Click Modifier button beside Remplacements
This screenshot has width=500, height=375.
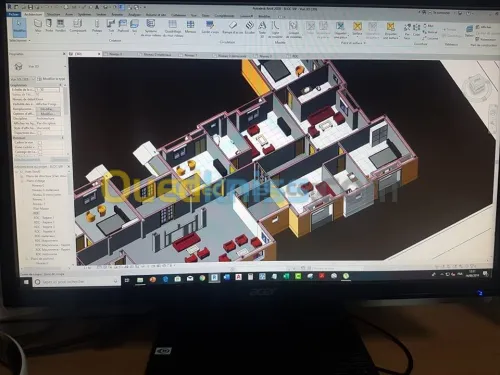tap(48, 109)
